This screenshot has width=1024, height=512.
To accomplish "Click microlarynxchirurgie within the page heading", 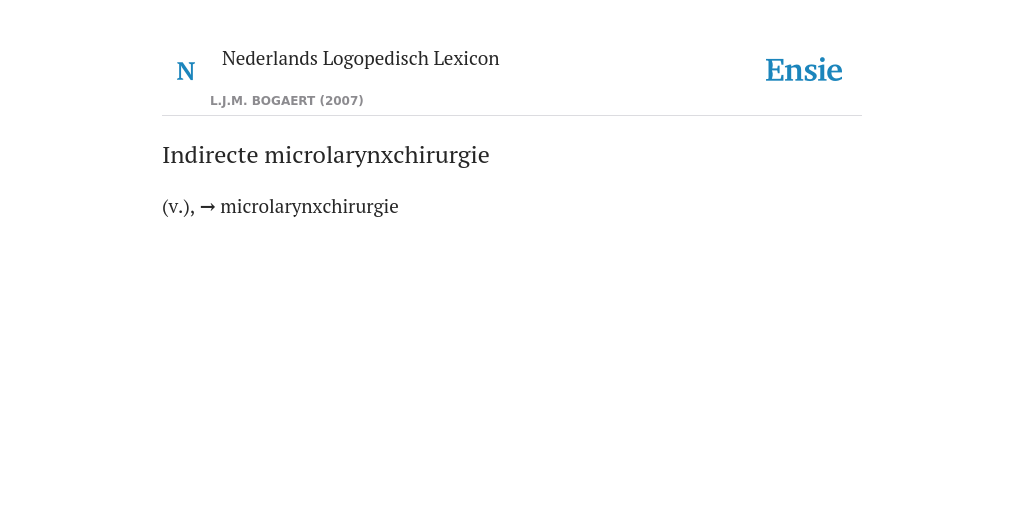I will tap(377, 155).
